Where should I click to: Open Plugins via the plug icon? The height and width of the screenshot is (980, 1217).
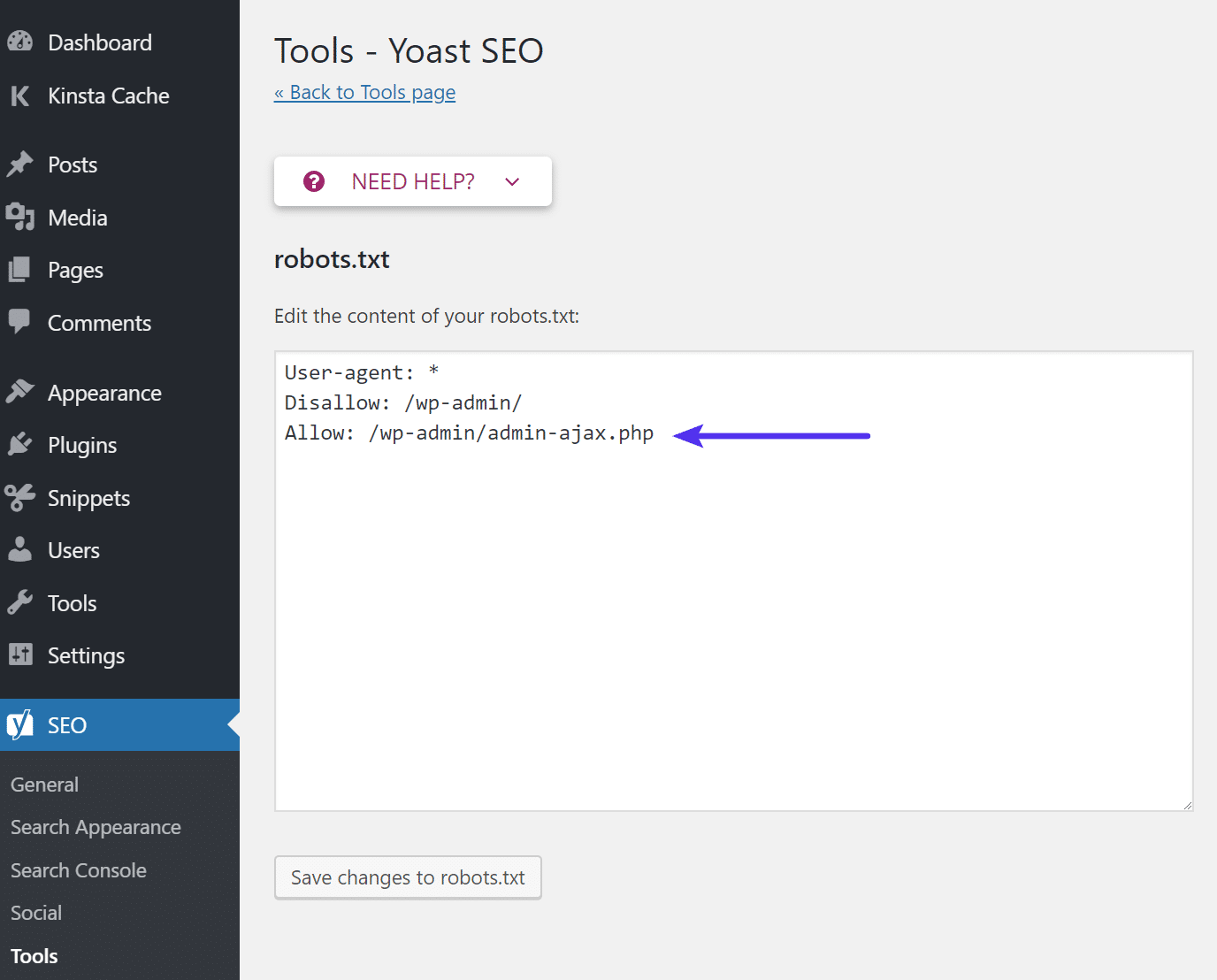click(19, 444)
